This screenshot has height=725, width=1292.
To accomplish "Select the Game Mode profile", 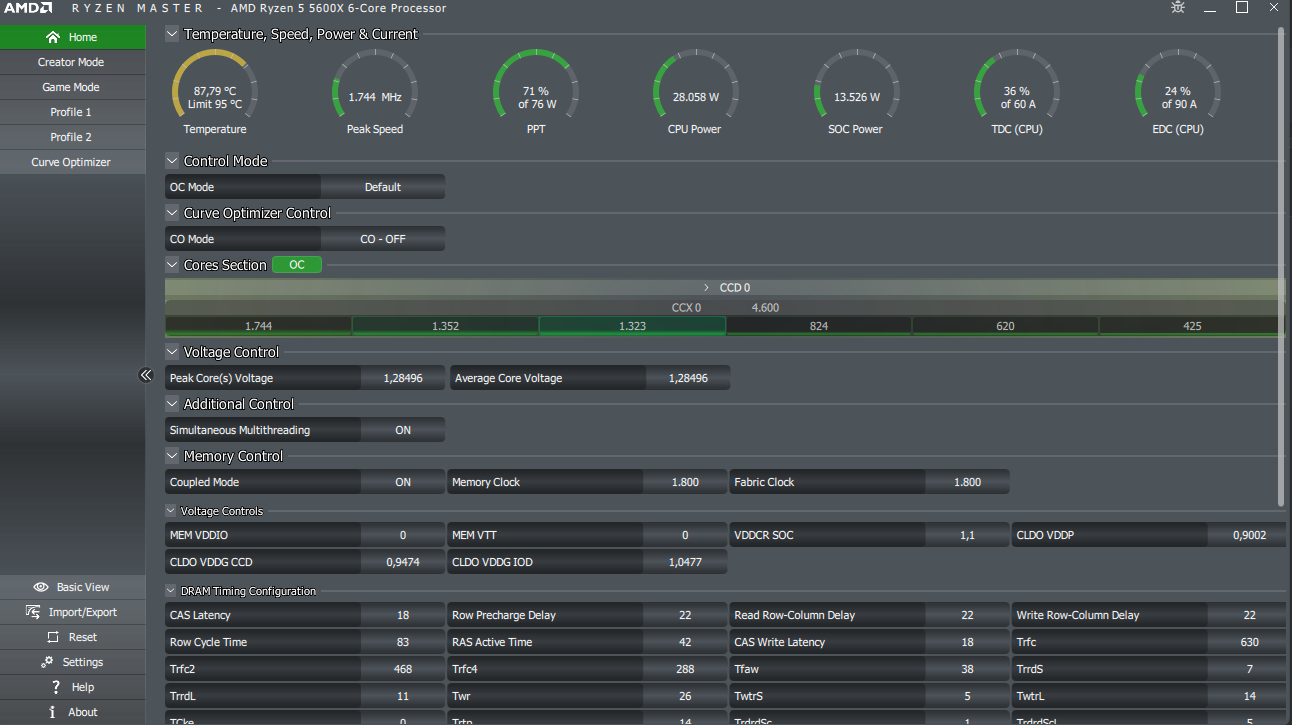I will tap(72, 87).
